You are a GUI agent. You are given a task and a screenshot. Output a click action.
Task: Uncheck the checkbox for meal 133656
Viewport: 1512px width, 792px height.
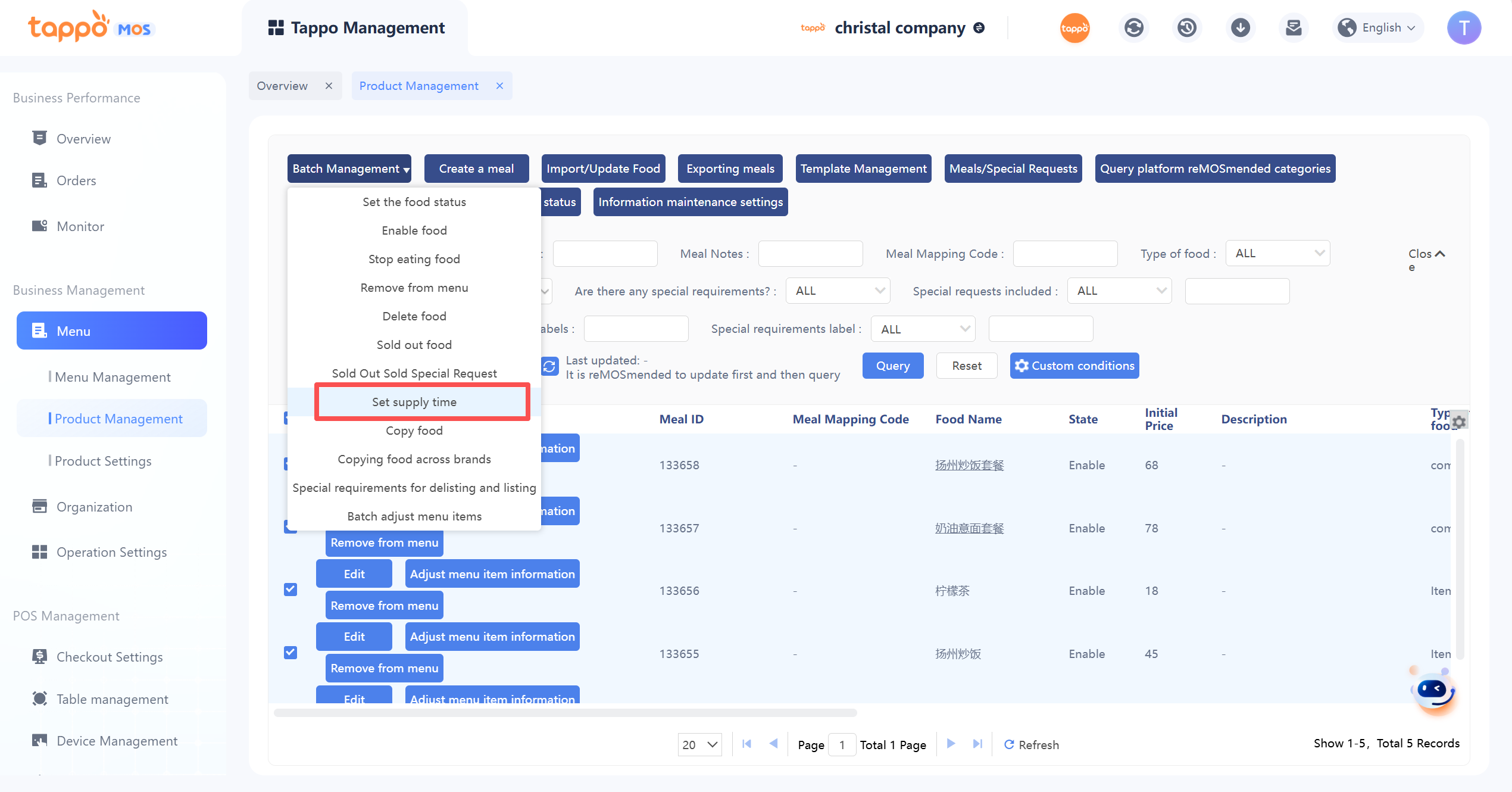[x=290, y=590]
